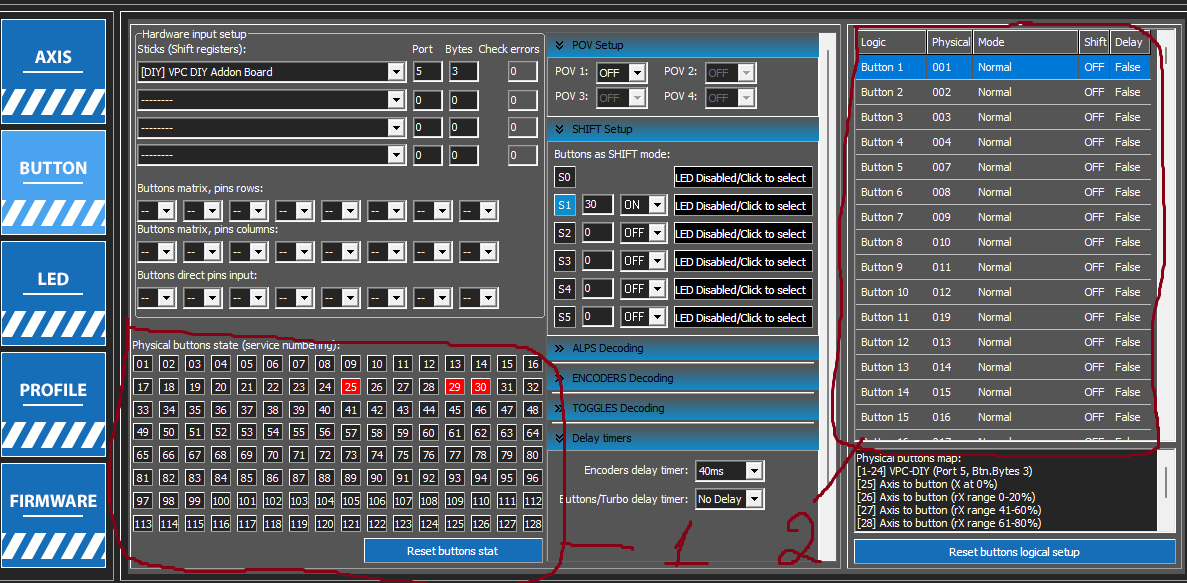The height and width of the screenshot is (583, 1187).
Task: Click physical button indicator 29
Action: click(x=454, y=387)
